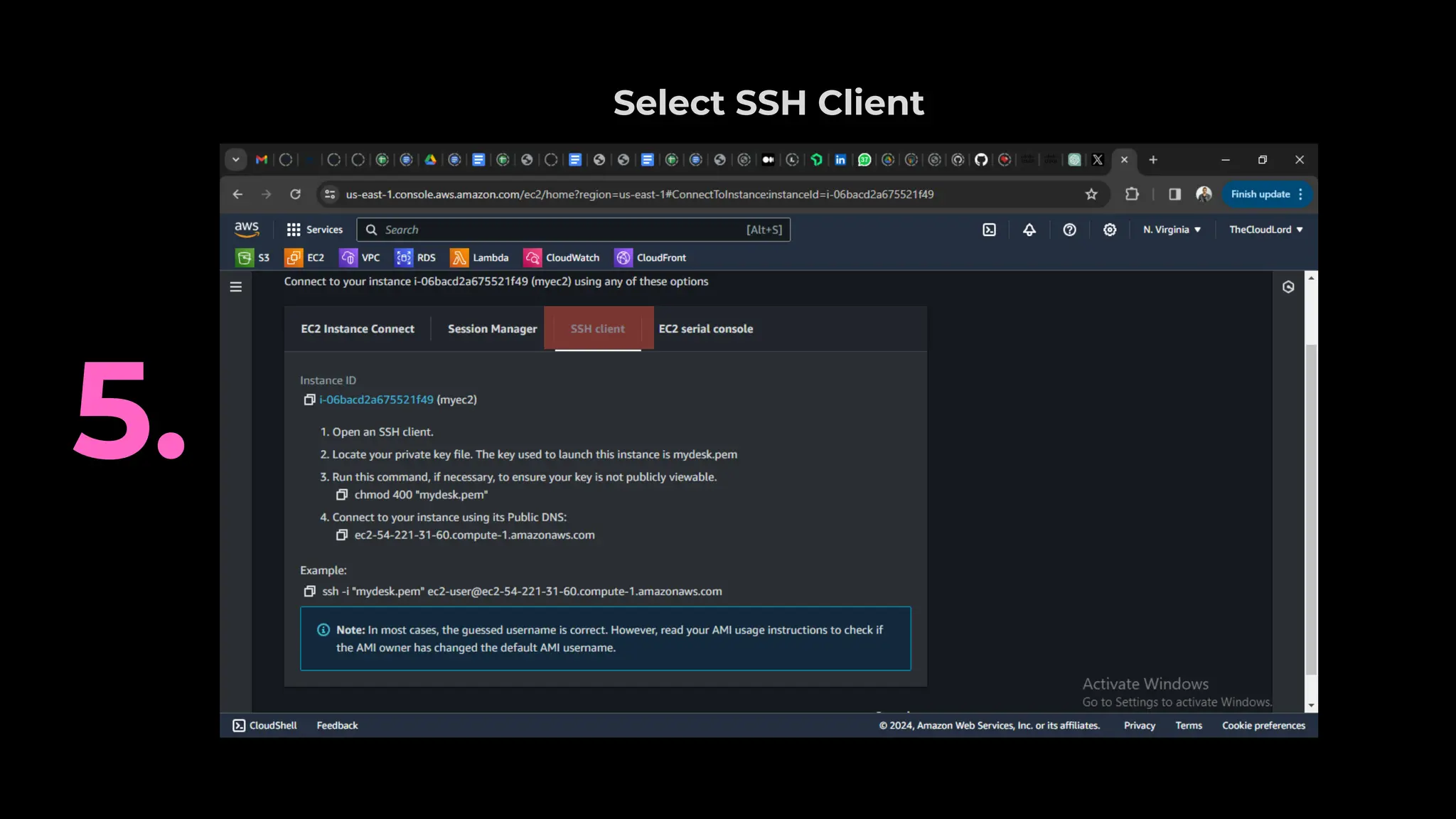Click the chmod 400 "mydesk.pem" text
This screenshot has height=819, width=1456.
[x=421, y=495]
